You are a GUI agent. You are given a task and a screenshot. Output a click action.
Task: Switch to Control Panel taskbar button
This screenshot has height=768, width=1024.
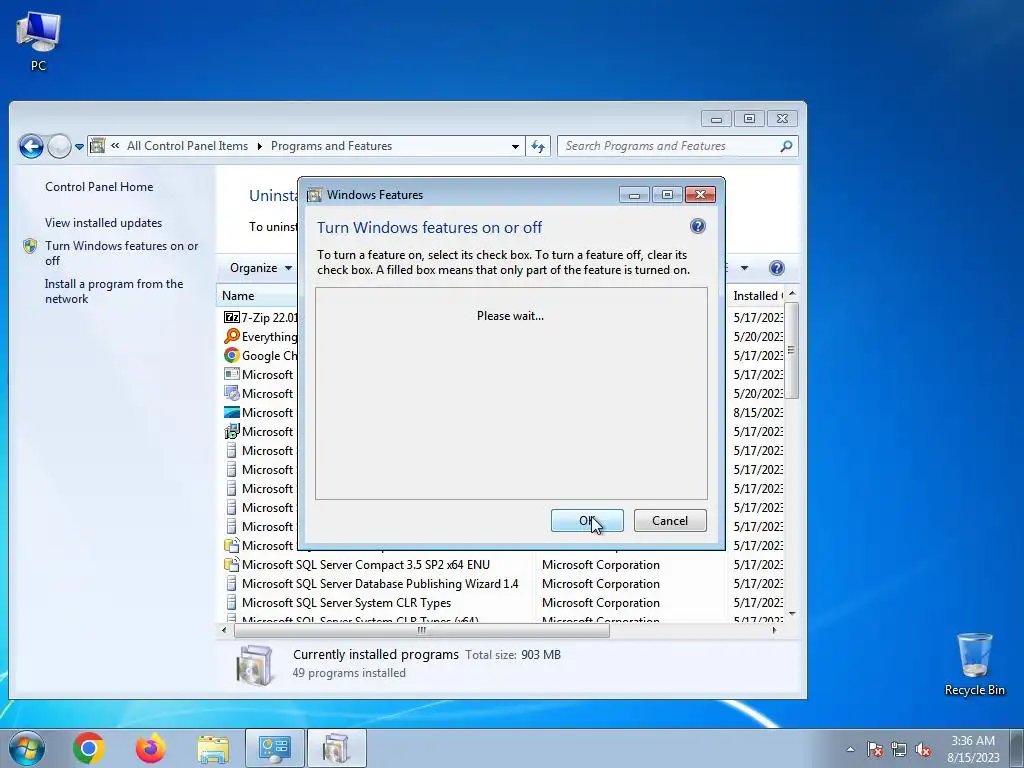tap(274, 748)
